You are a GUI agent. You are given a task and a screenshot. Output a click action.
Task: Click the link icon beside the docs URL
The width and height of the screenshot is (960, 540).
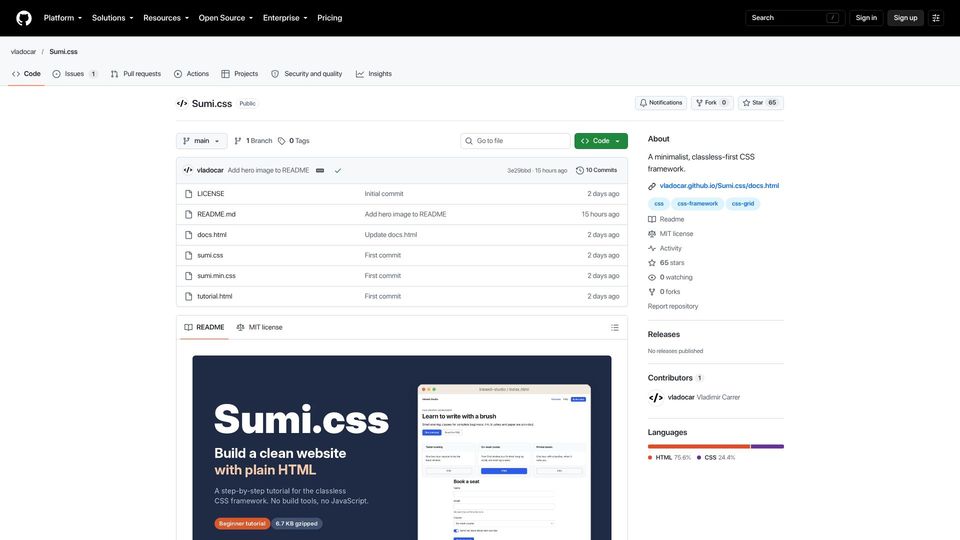[652, 186]
